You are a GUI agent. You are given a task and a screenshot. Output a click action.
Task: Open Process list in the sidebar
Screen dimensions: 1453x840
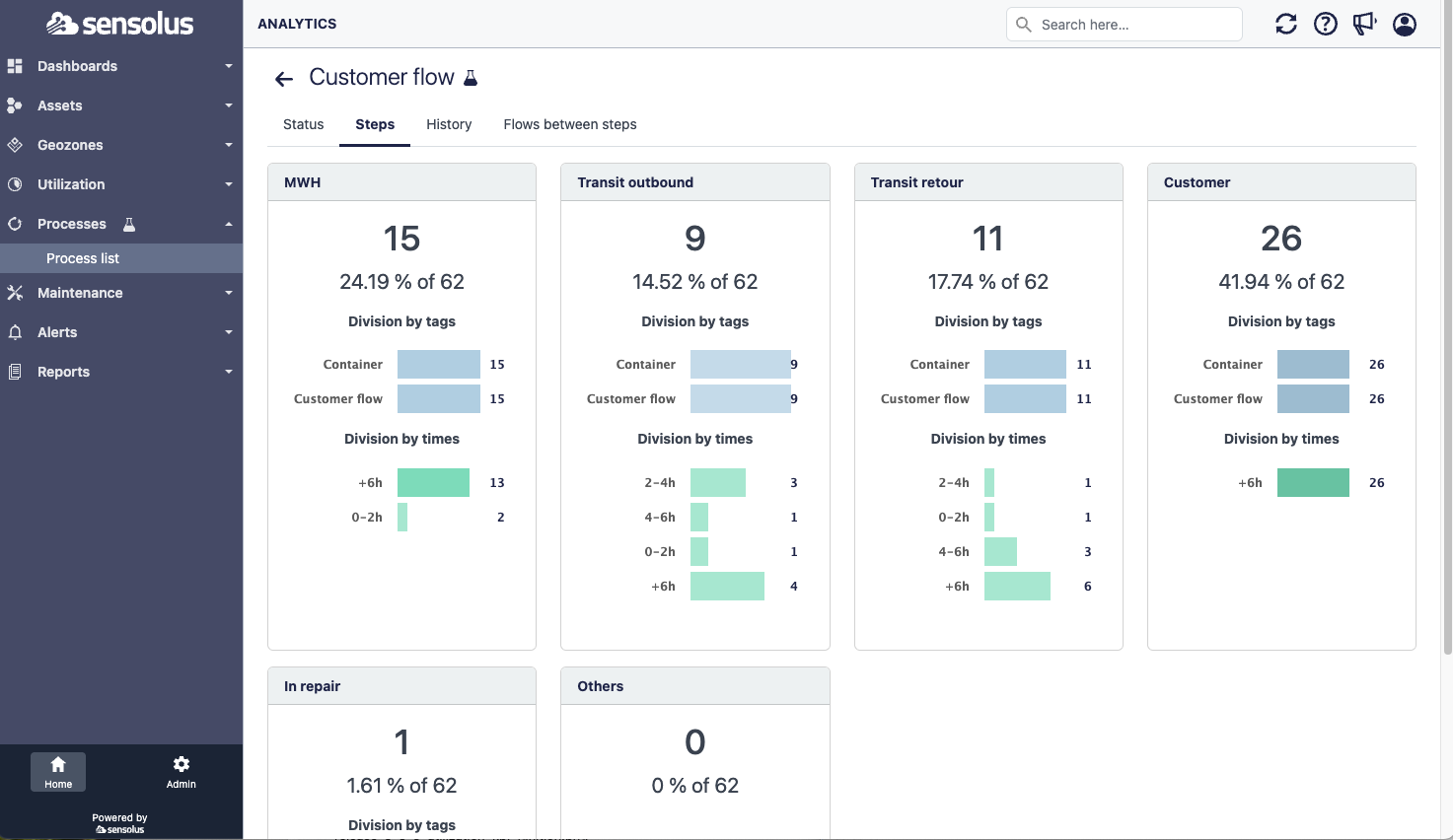(121, 258)
